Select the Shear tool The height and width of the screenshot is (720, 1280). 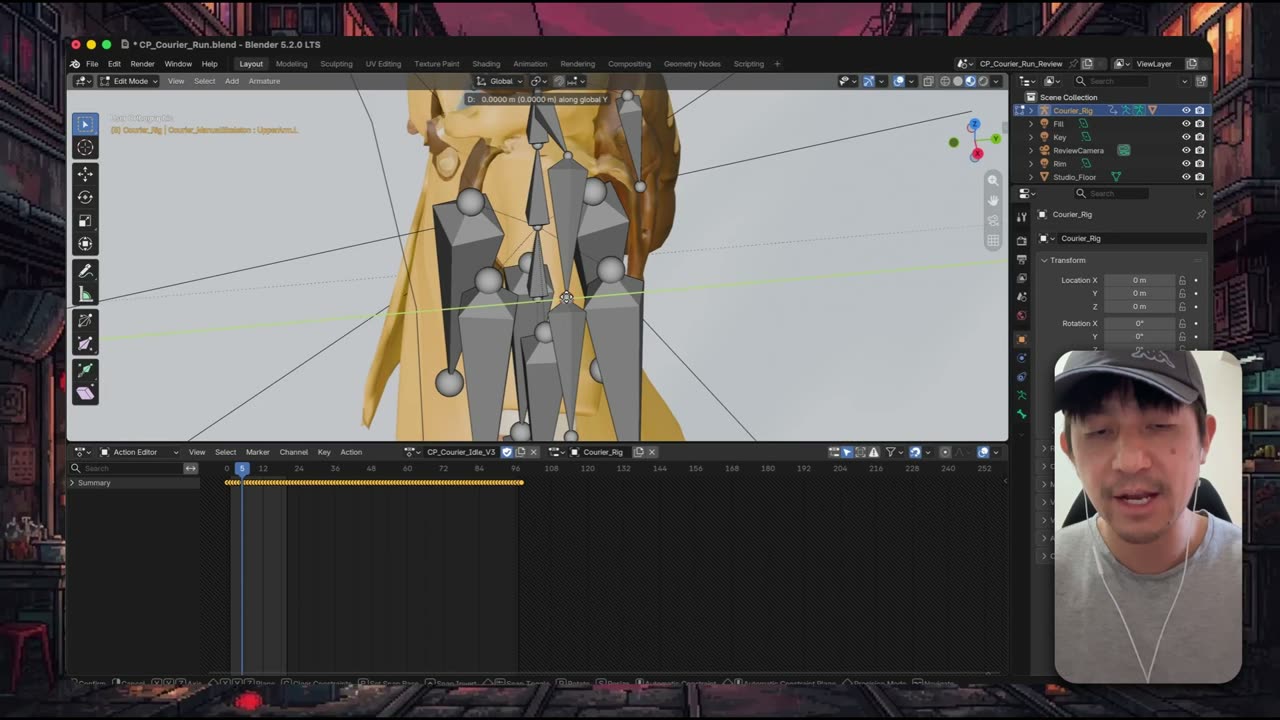click(x=85, y=393)
